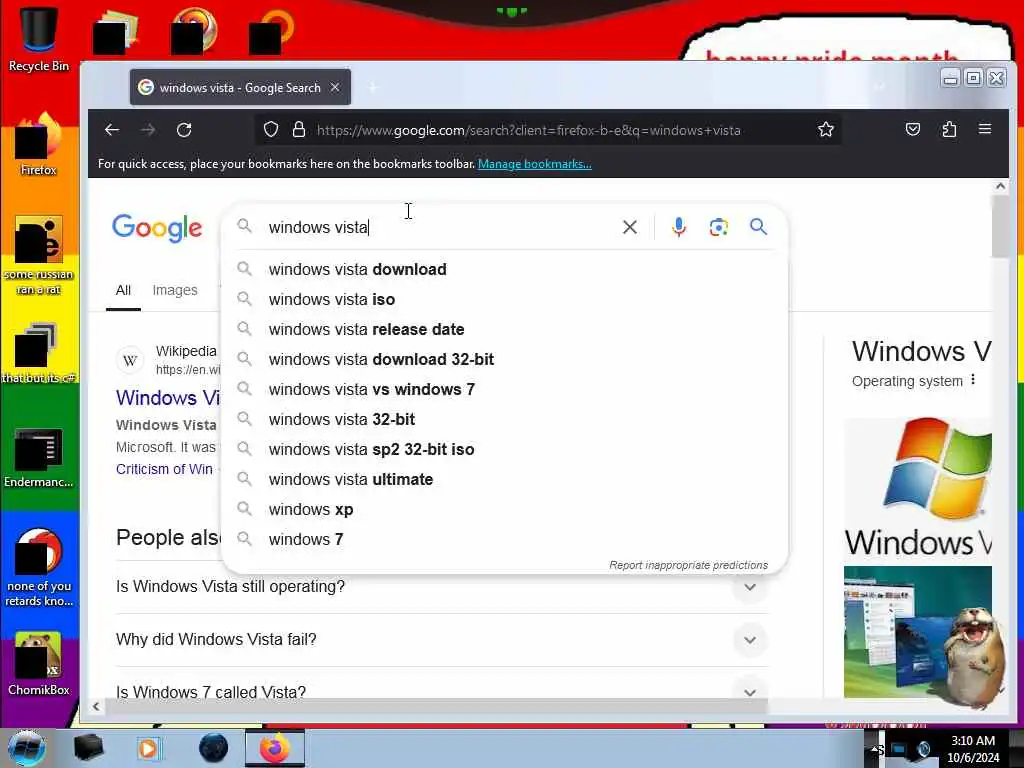The image size is (1024, 768).
Task: Choose suggestion 'windows vista iso'
Action: [x=505, y=299]
